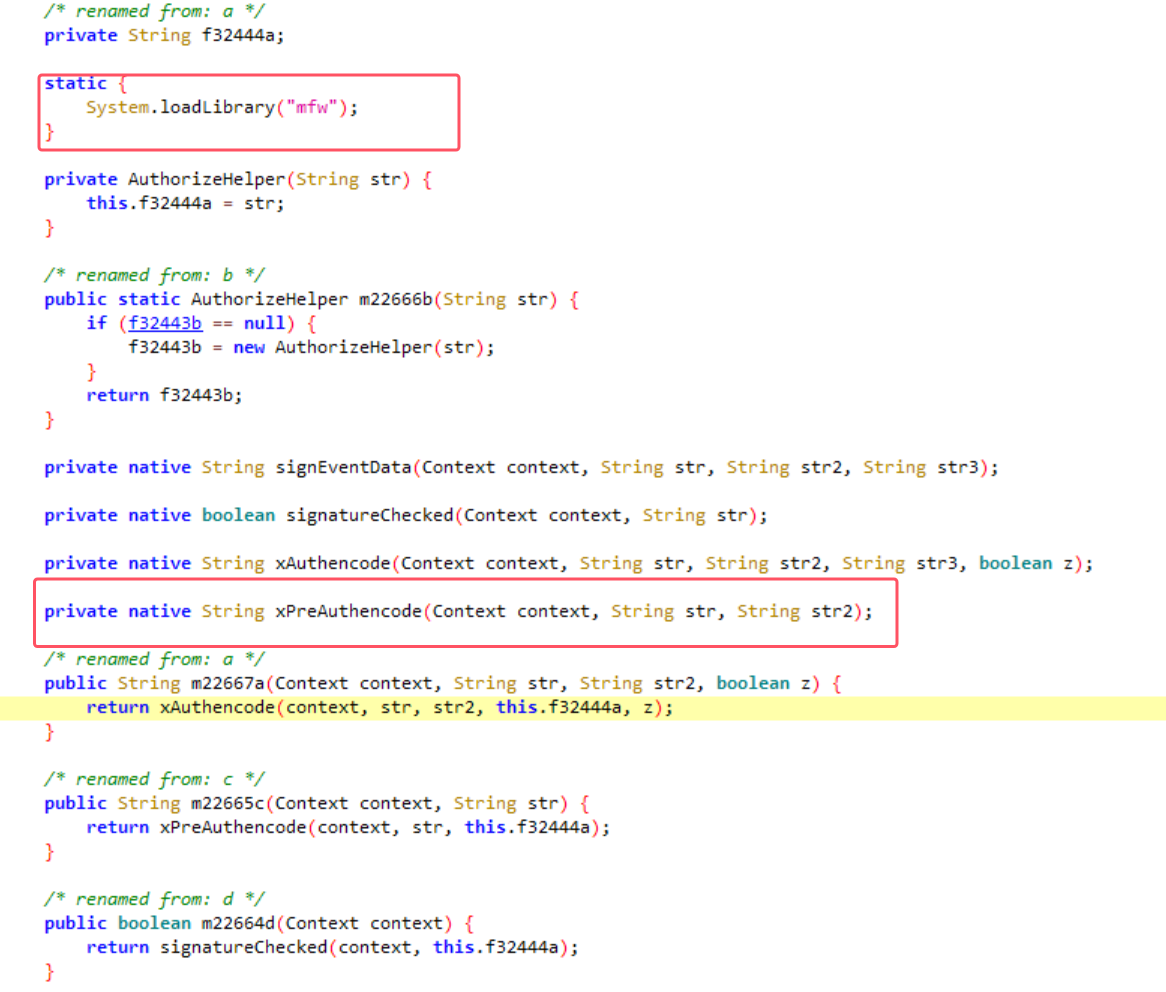Click the signEventData native method name

pyautogui.click(x=344, y=468)
